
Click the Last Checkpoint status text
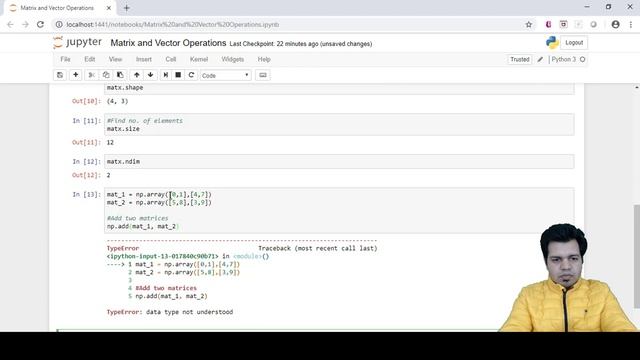301,44
